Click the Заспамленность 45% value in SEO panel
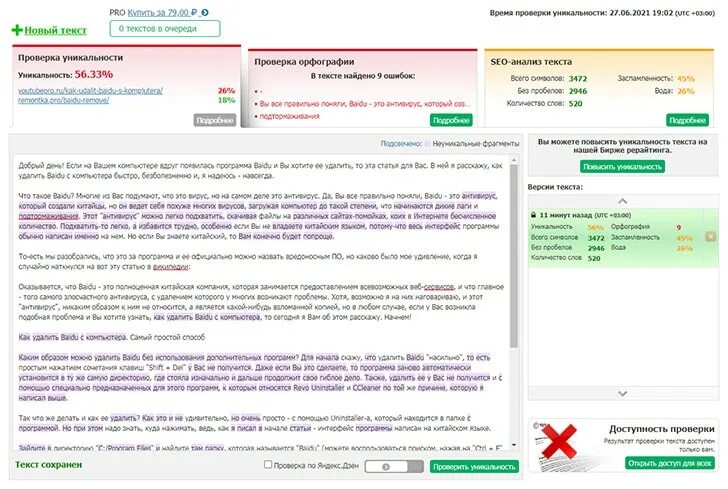 pyautogui.click(x=686, y=78)
